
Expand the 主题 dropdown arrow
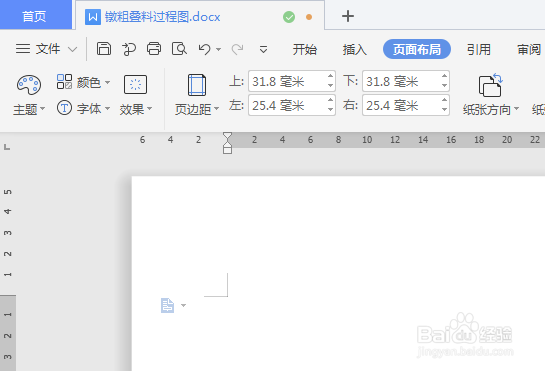[x=42, y=109]
